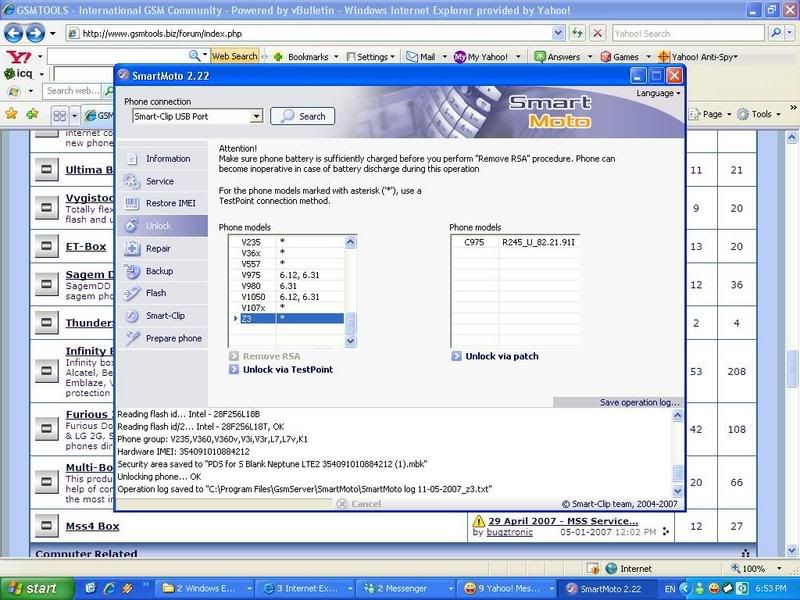Image resolution: width=800 pixels, height=600 pixels.
Task: Click the Add to Favorites icon
Action: (x=32, y=113)
